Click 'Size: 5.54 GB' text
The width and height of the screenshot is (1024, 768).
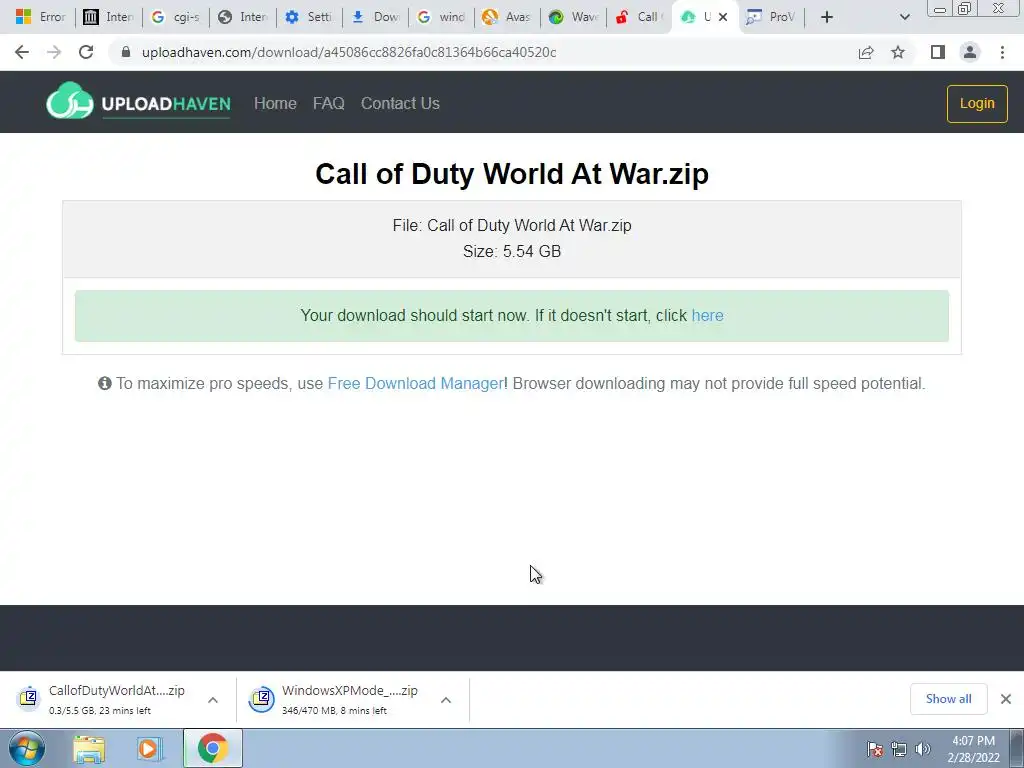pos(512,251)
